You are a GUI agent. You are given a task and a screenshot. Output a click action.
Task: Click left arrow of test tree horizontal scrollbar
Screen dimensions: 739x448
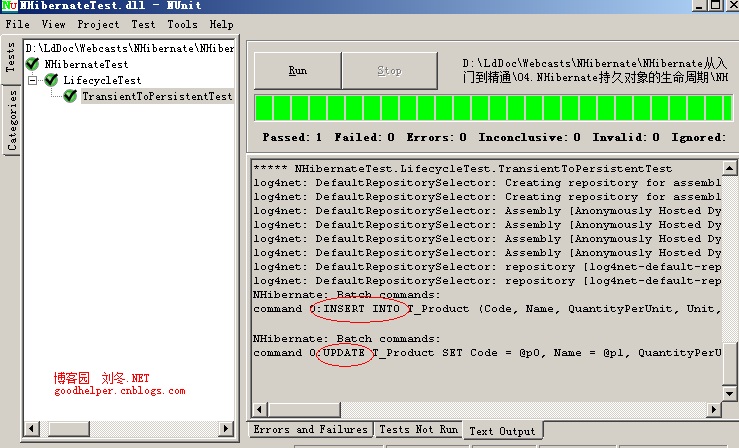coord(32,428)
